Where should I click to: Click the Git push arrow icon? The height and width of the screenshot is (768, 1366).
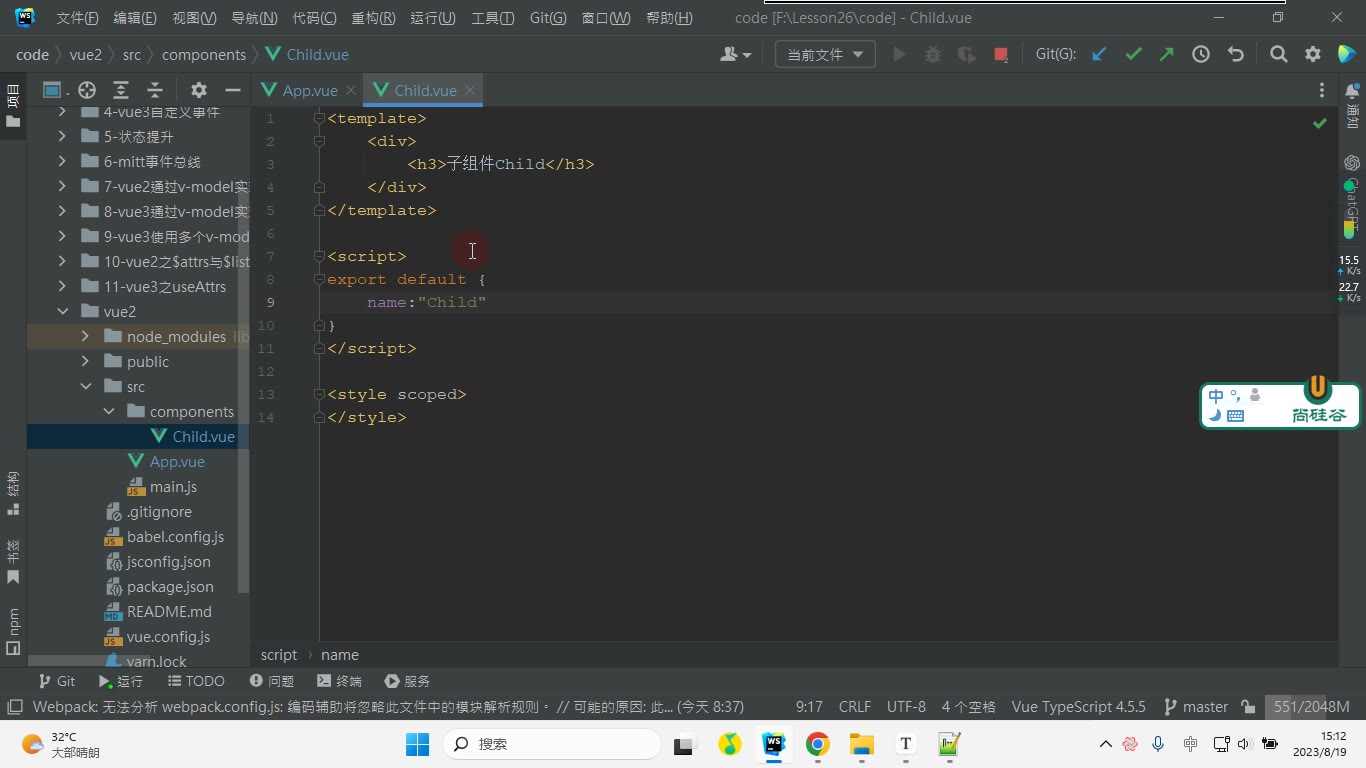point(1167,55)
